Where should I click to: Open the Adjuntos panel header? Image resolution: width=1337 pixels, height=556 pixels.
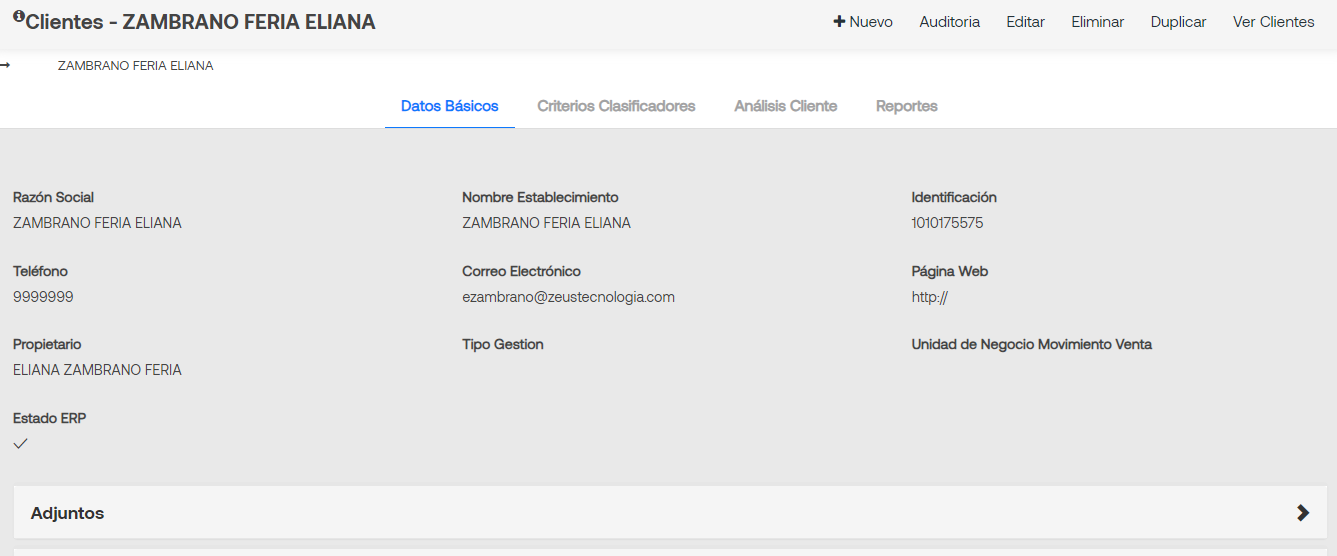[x=670, y=512]
